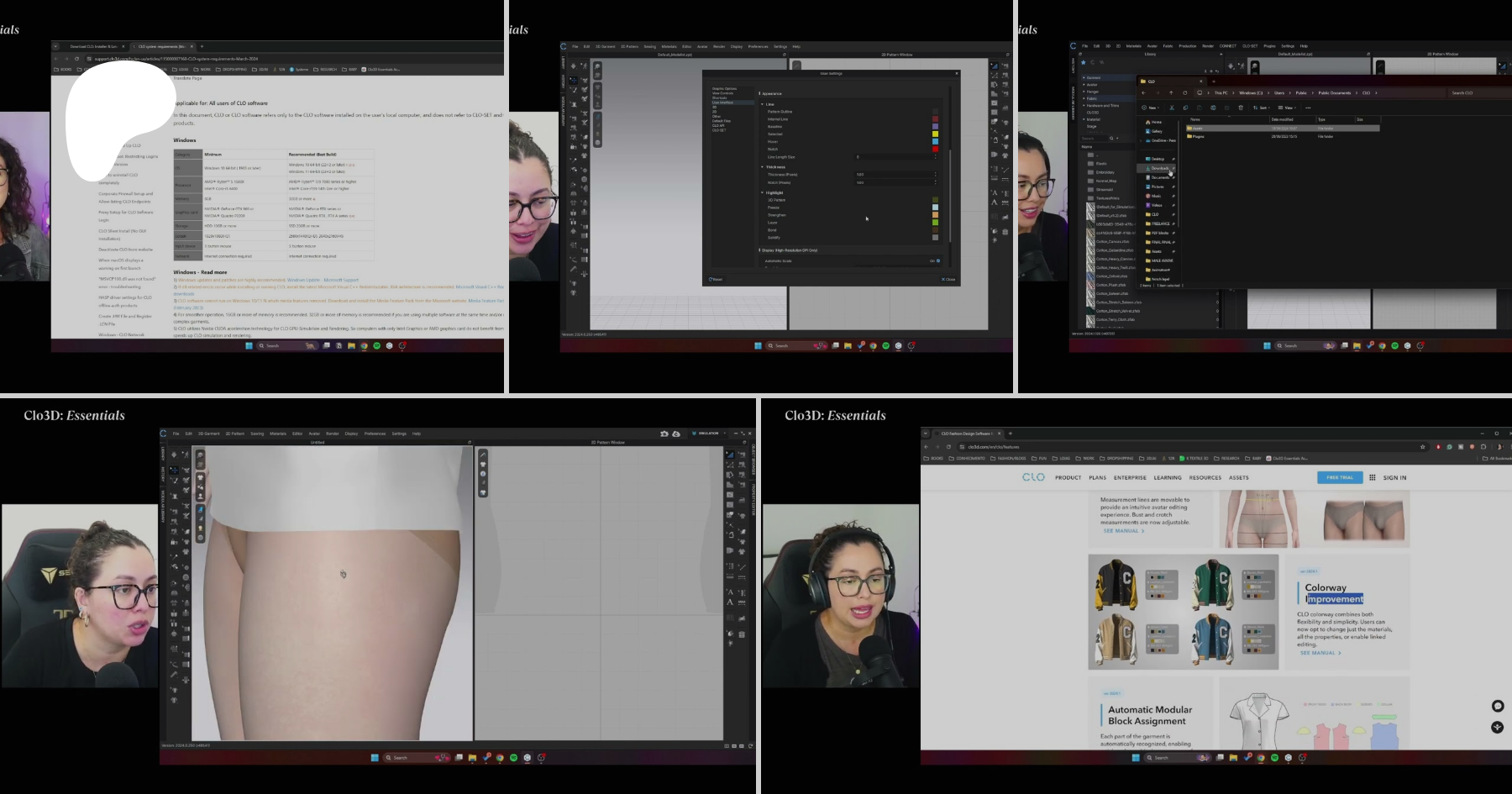Screen dimensions: 1512x794
Task: Click Reset in the User Settings dialog
Action: tap(716, 279)
